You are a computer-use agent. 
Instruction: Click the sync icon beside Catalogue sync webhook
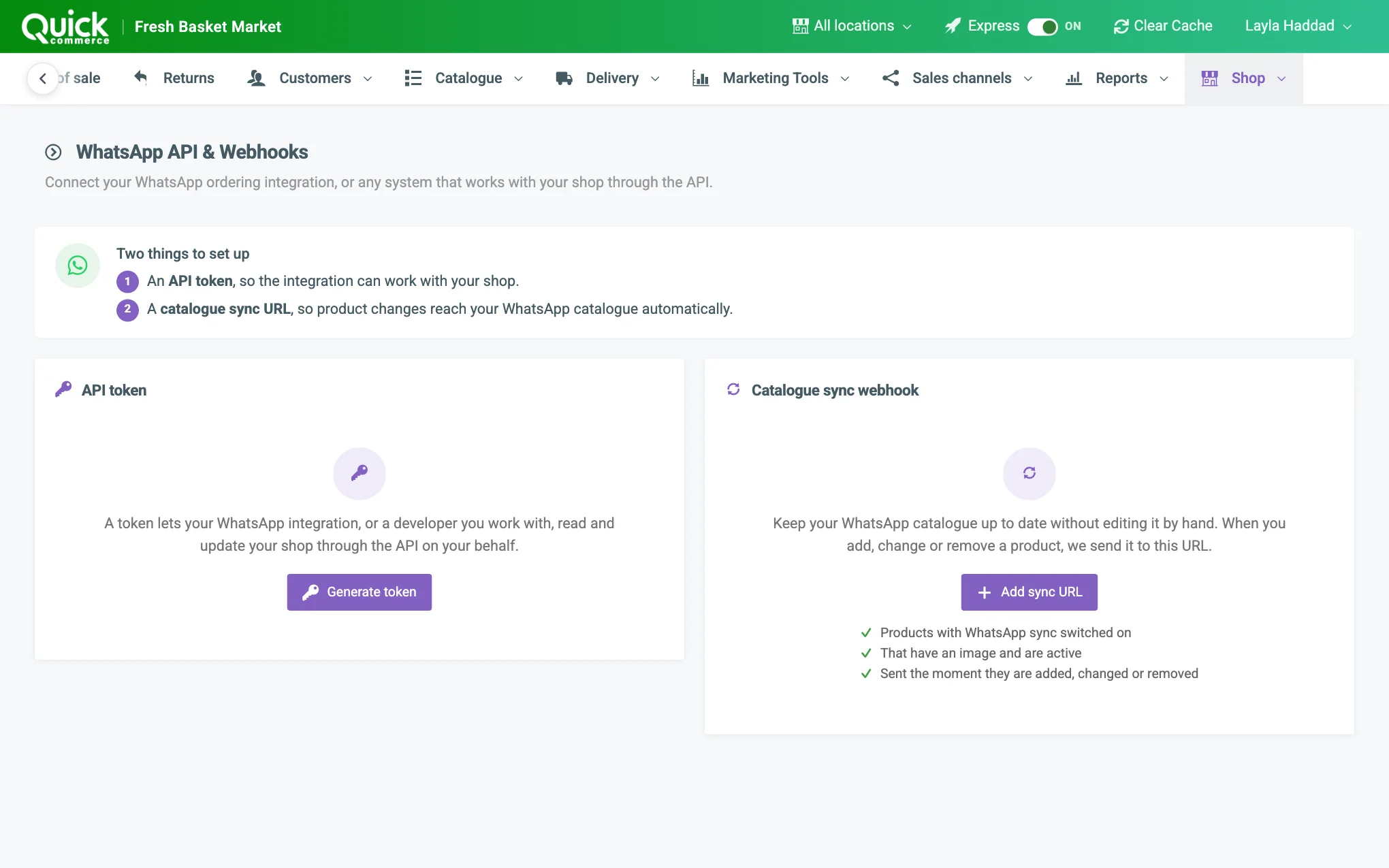pos(733,389)
